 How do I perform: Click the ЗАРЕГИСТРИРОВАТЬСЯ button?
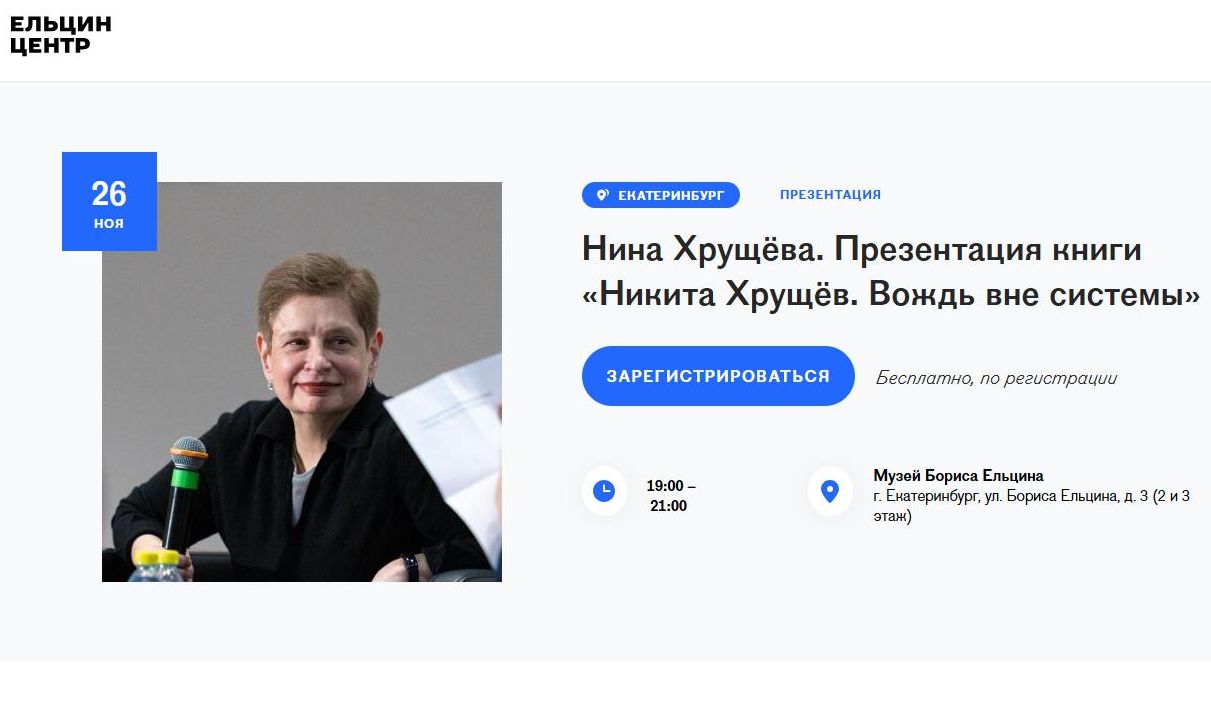(718, 376)
